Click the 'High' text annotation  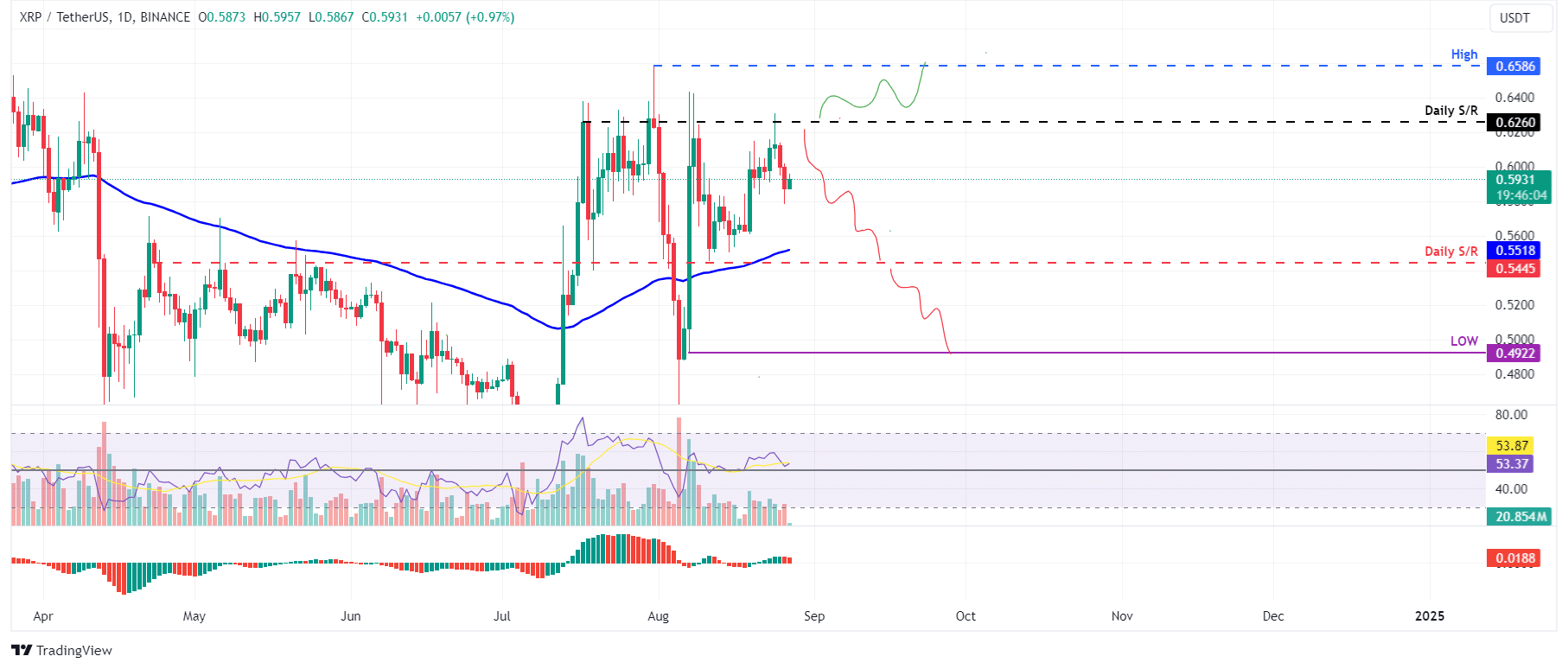click(x=1464, y=54)
